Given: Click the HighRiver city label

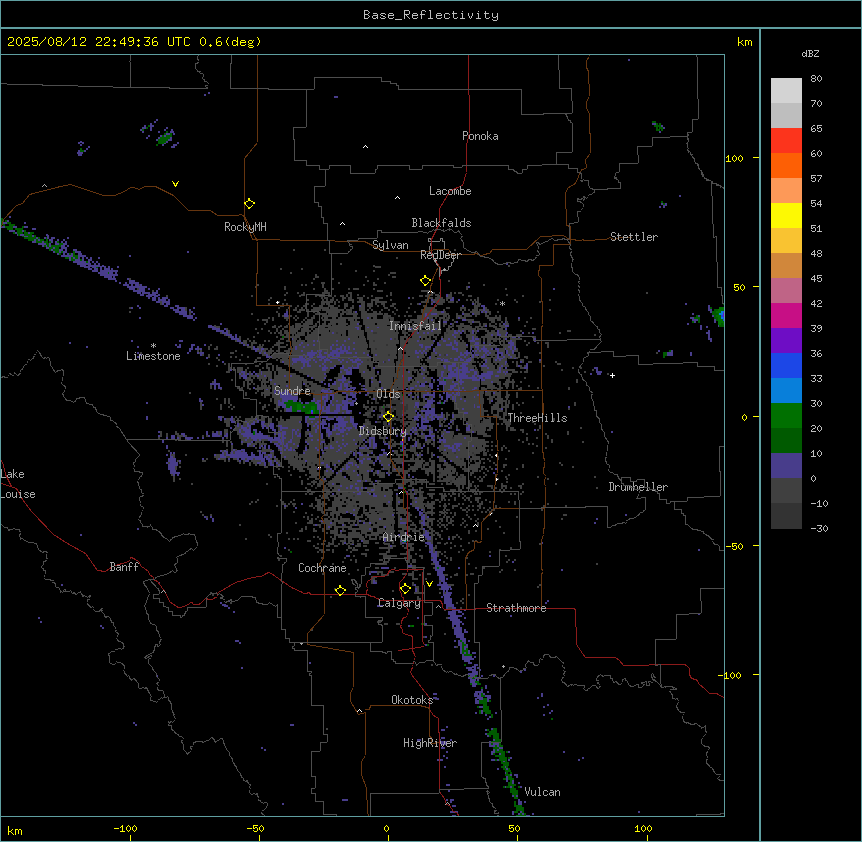Looking at the screenshot, I should click(x=430, y=743).
